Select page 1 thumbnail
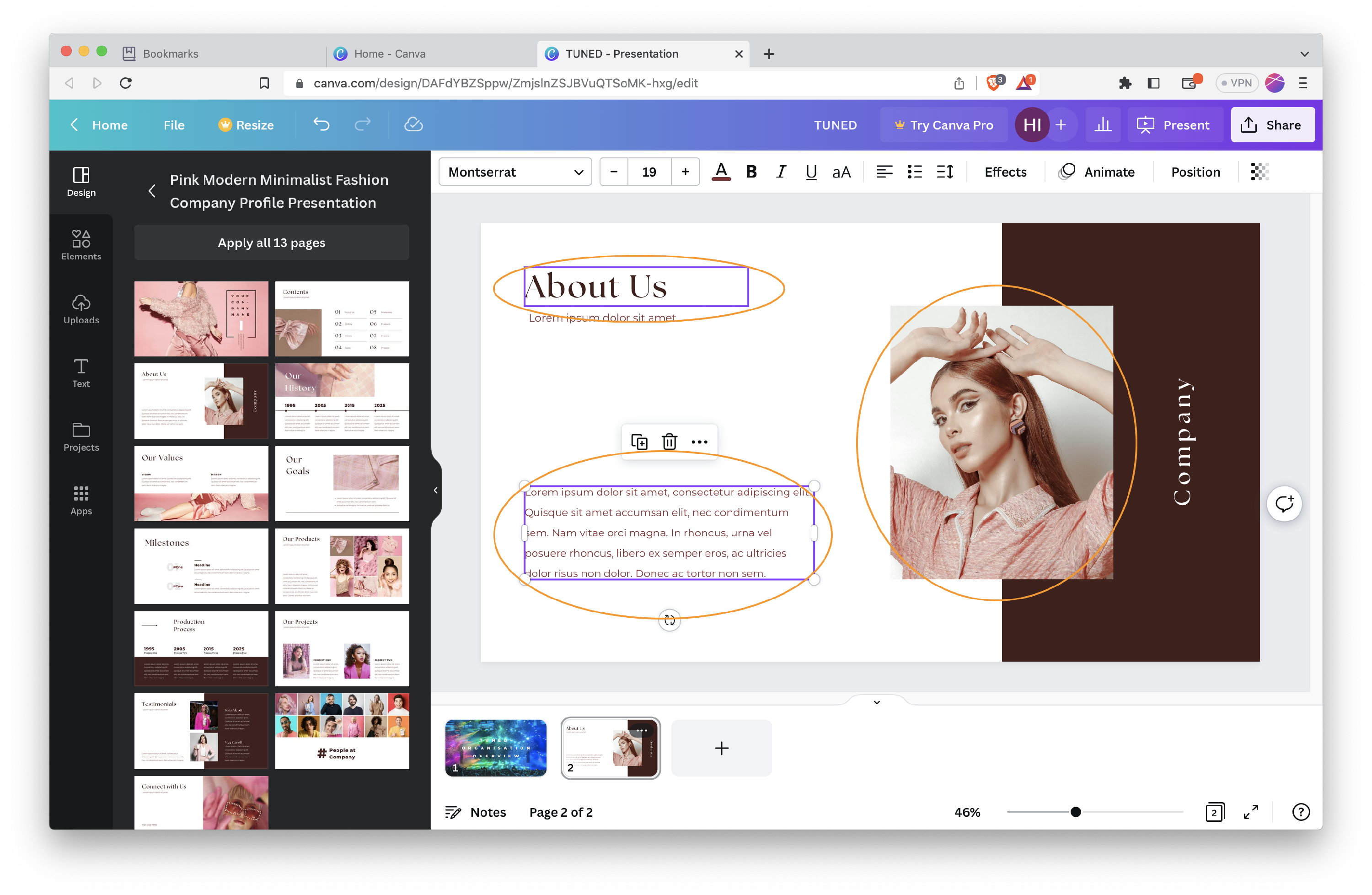 coord(495,748)
